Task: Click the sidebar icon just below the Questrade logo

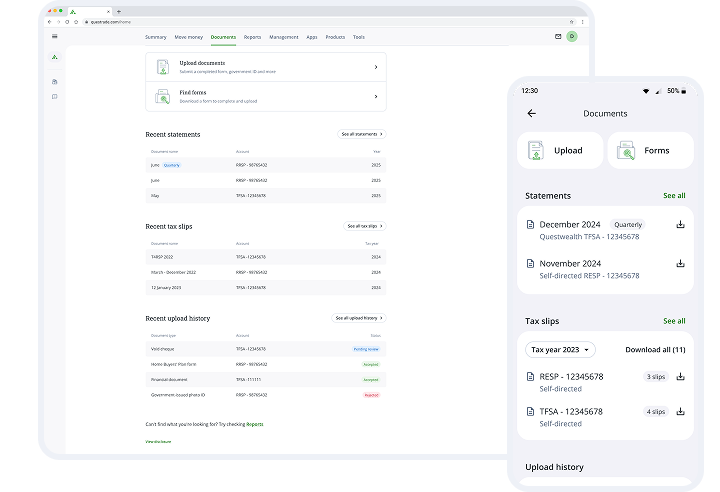Action: (55, 81)
